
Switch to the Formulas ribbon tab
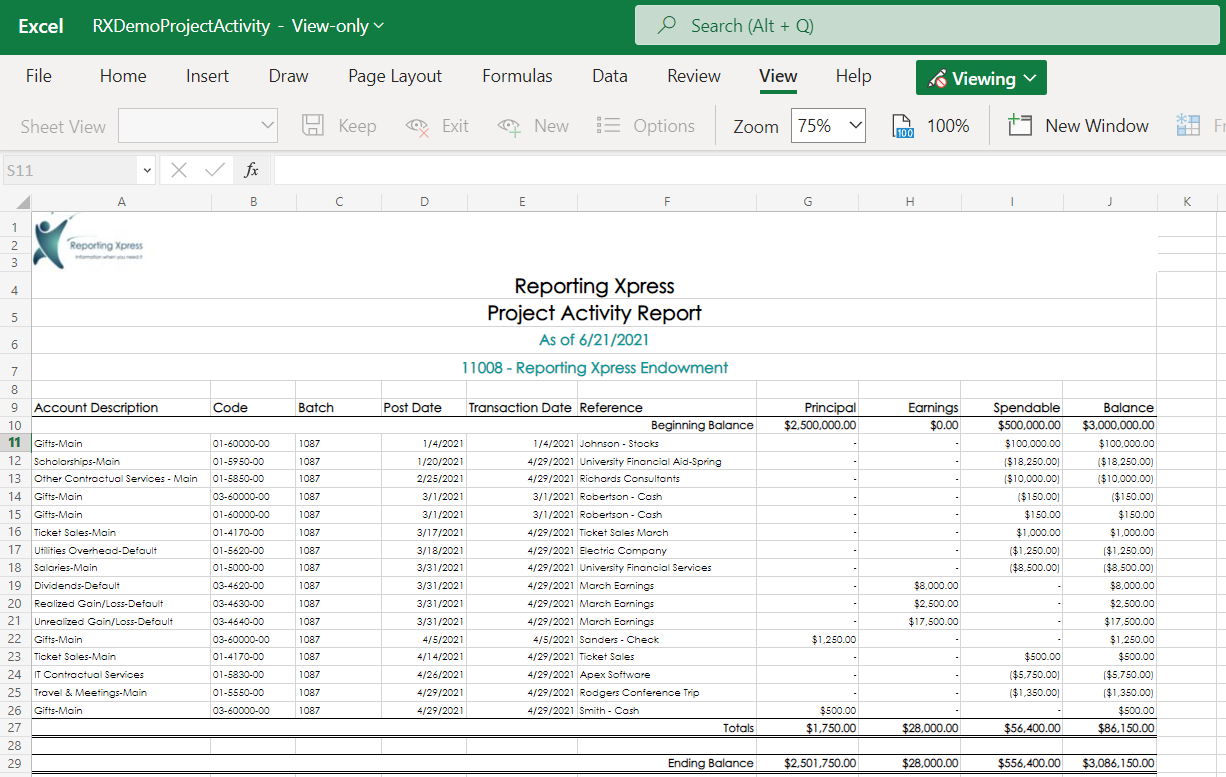tap(517, 76)
